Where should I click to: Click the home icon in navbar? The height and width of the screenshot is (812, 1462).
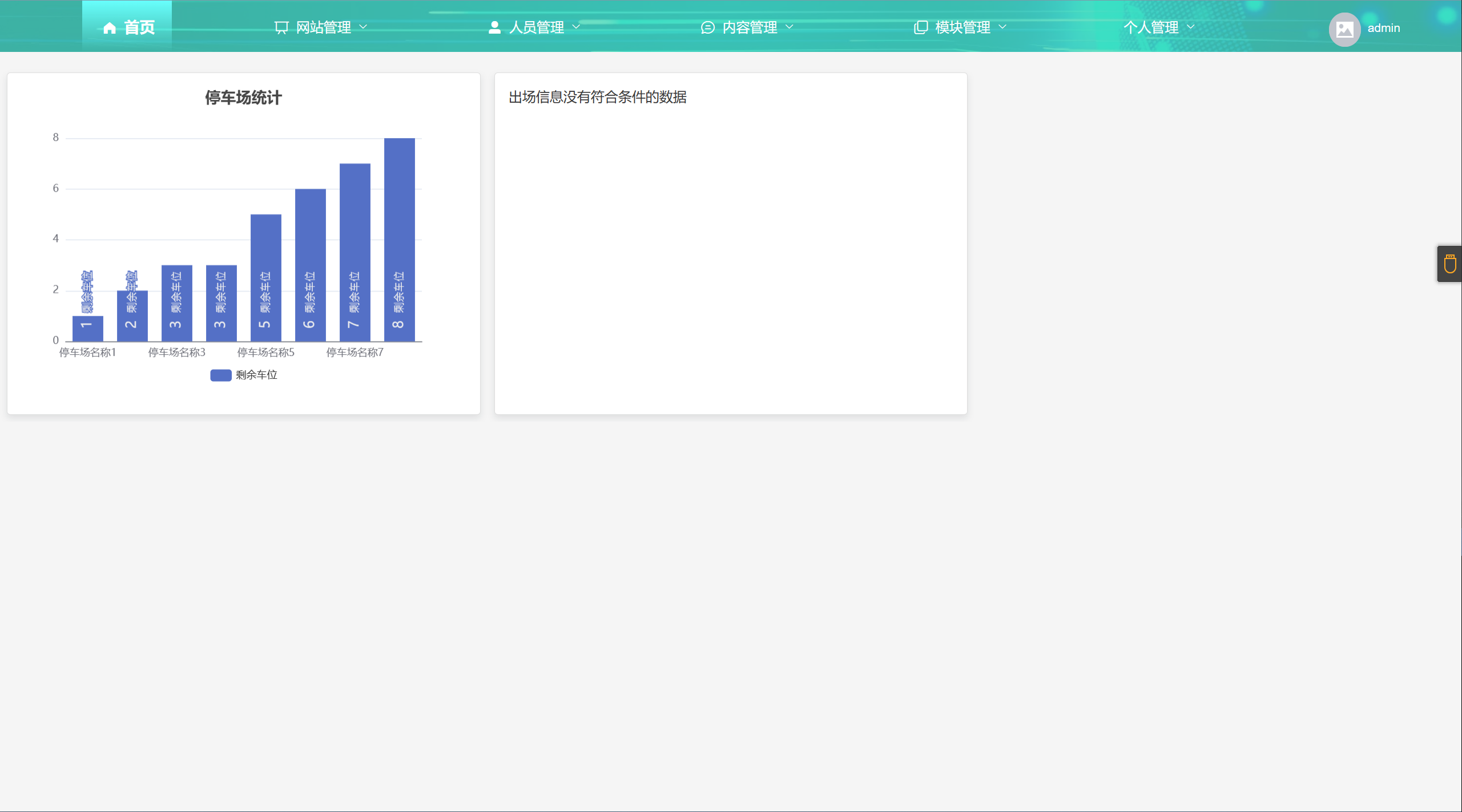pos(110,27)
